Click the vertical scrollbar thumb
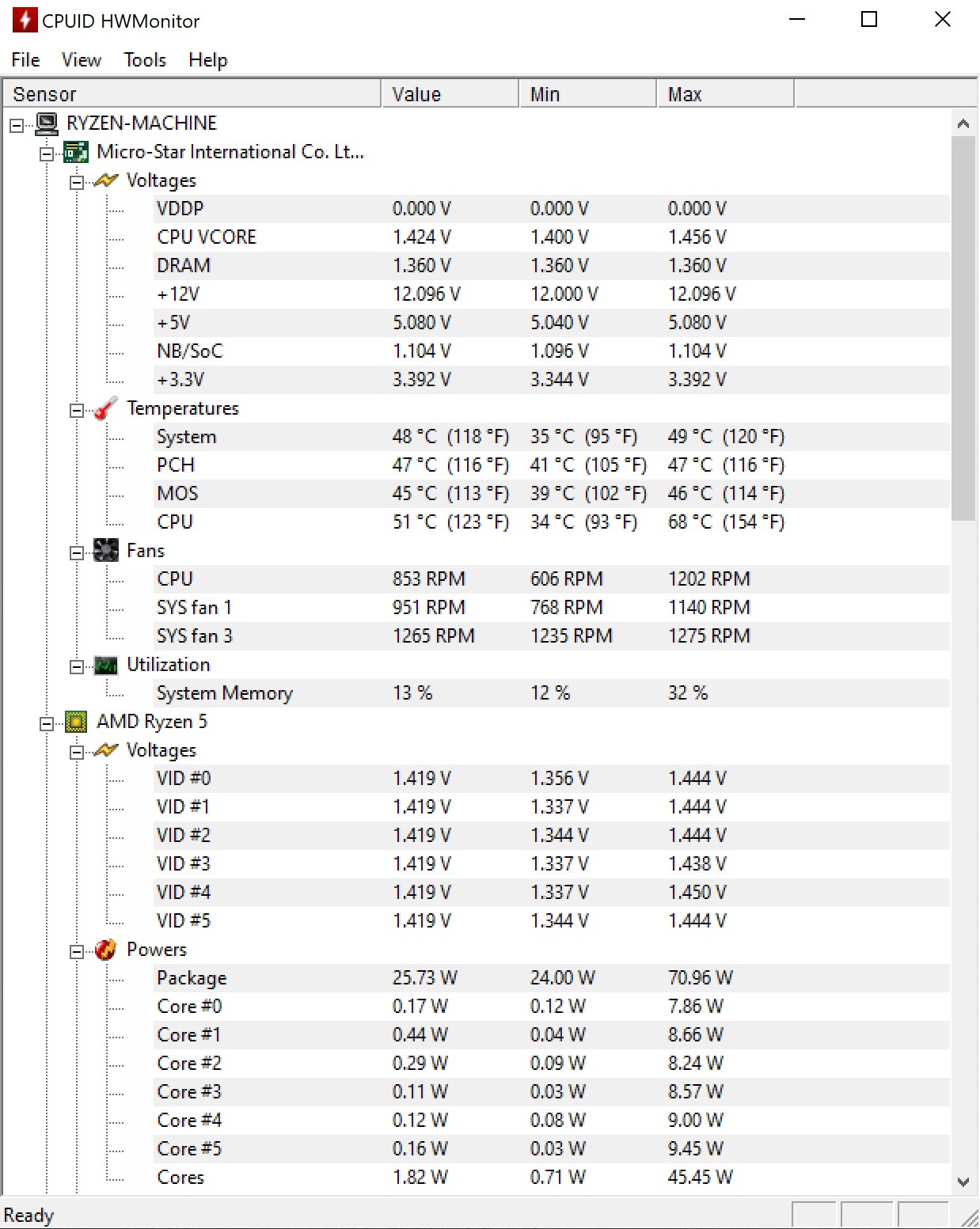Screen dimensions: 980x1229 point(963,328)
